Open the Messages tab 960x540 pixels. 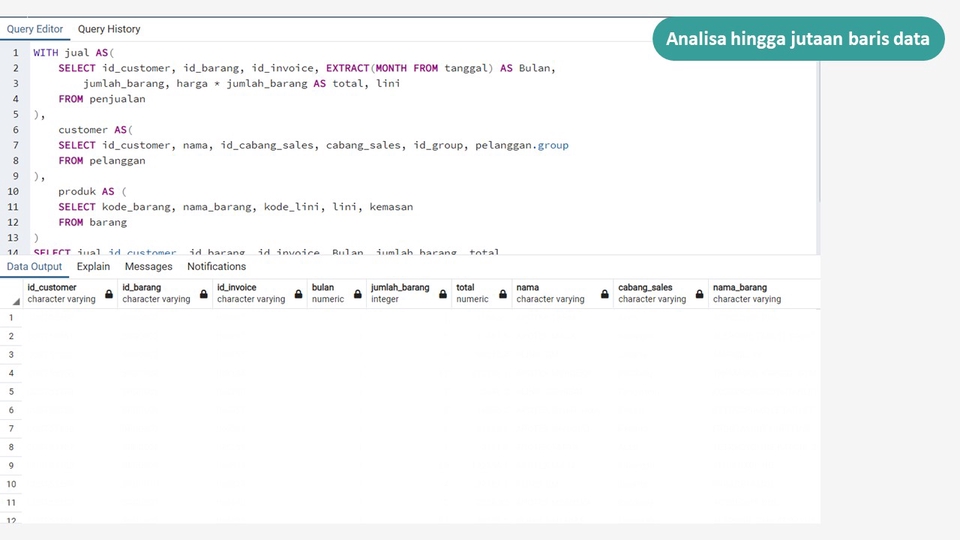pyautogui.click(x=149, y=266)
